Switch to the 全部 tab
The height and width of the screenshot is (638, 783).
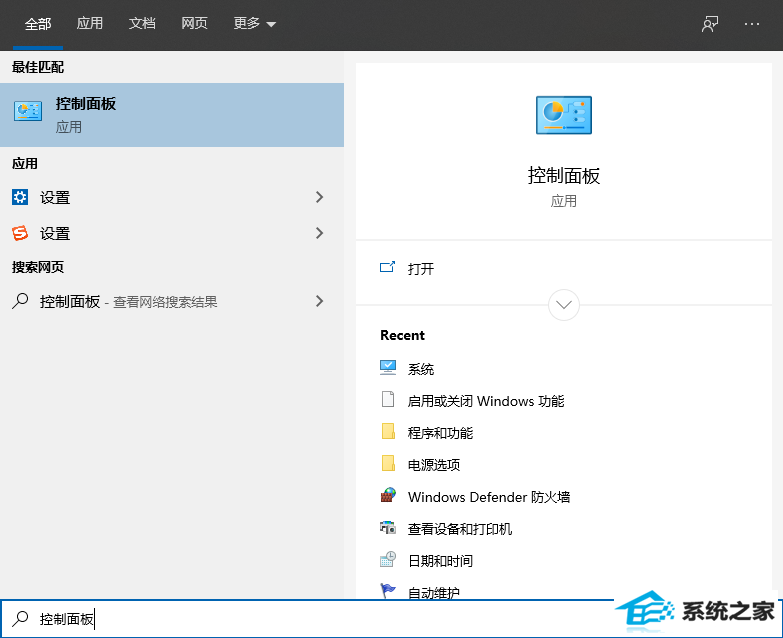pyautogui.click(x=38, y=23)
